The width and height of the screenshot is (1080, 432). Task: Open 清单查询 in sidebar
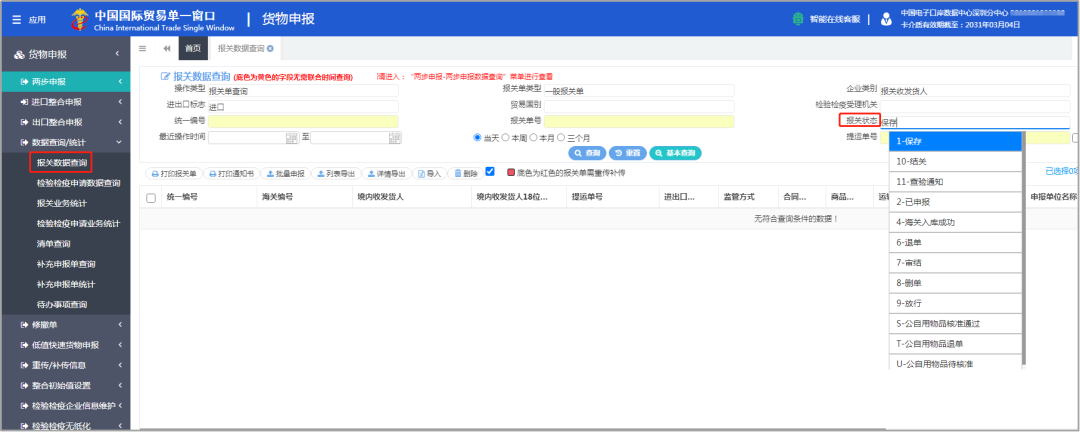[x=54, y=244]
